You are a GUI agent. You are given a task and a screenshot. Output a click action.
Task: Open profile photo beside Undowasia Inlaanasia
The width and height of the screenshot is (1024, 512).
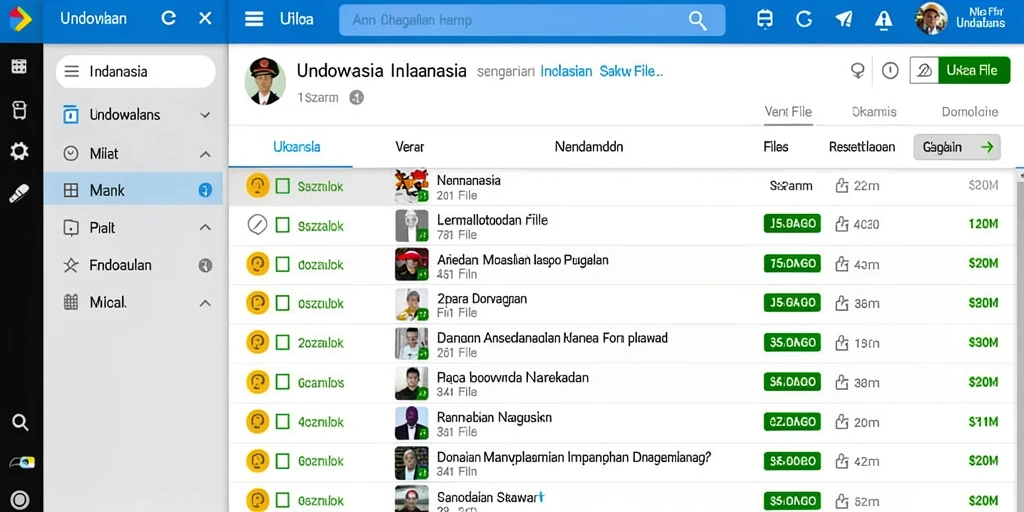[264, 82]
